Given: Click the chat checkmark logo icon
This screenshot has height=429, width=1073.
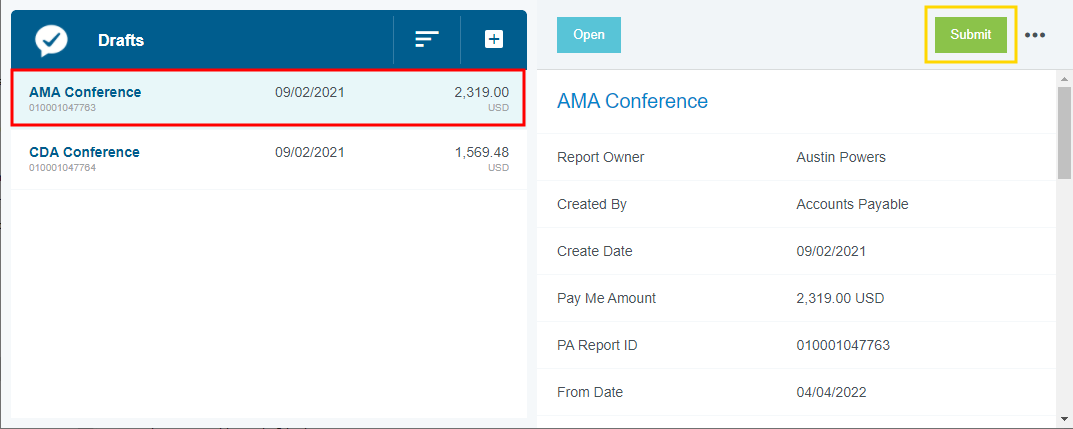Looking at the screenshot, I should (51, 40).
